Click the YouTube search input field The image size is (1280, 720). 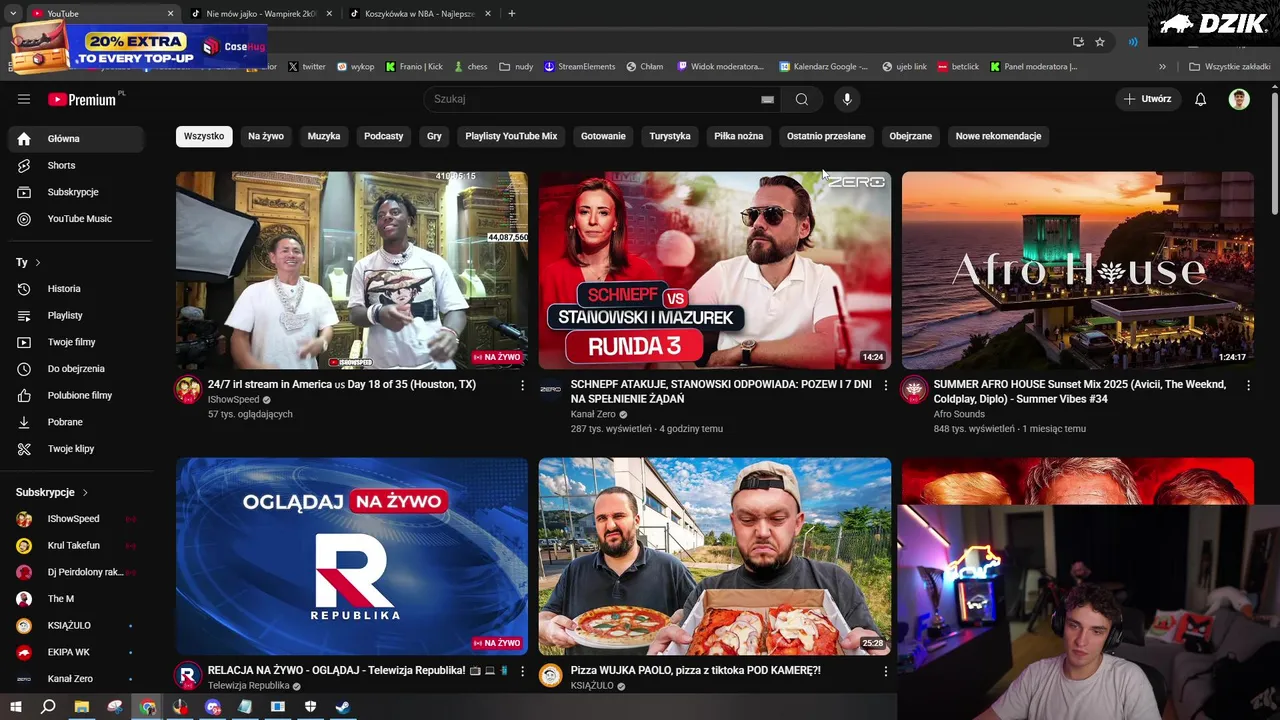pos(595,99)
